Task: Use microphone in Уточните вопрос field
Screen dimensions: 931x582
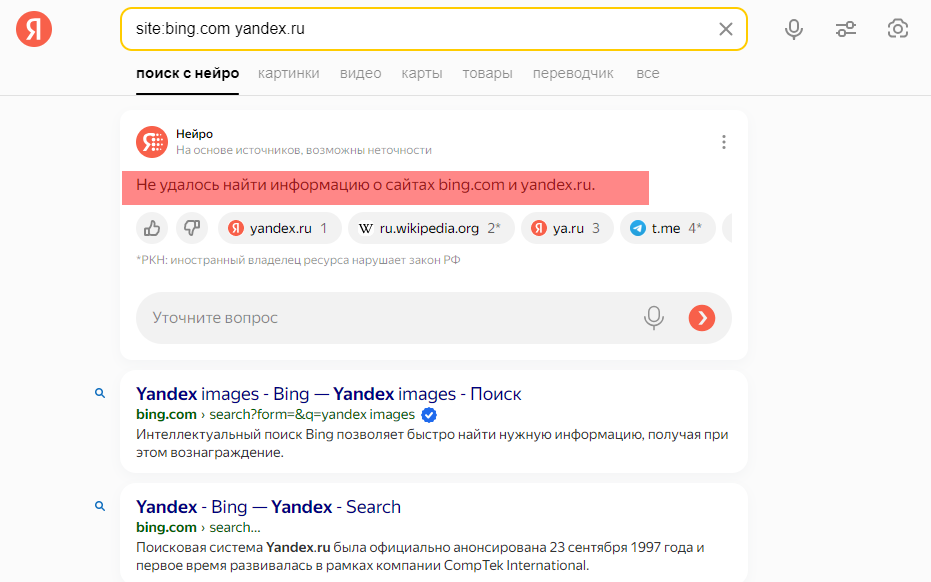Action: [x=654, y=318]
